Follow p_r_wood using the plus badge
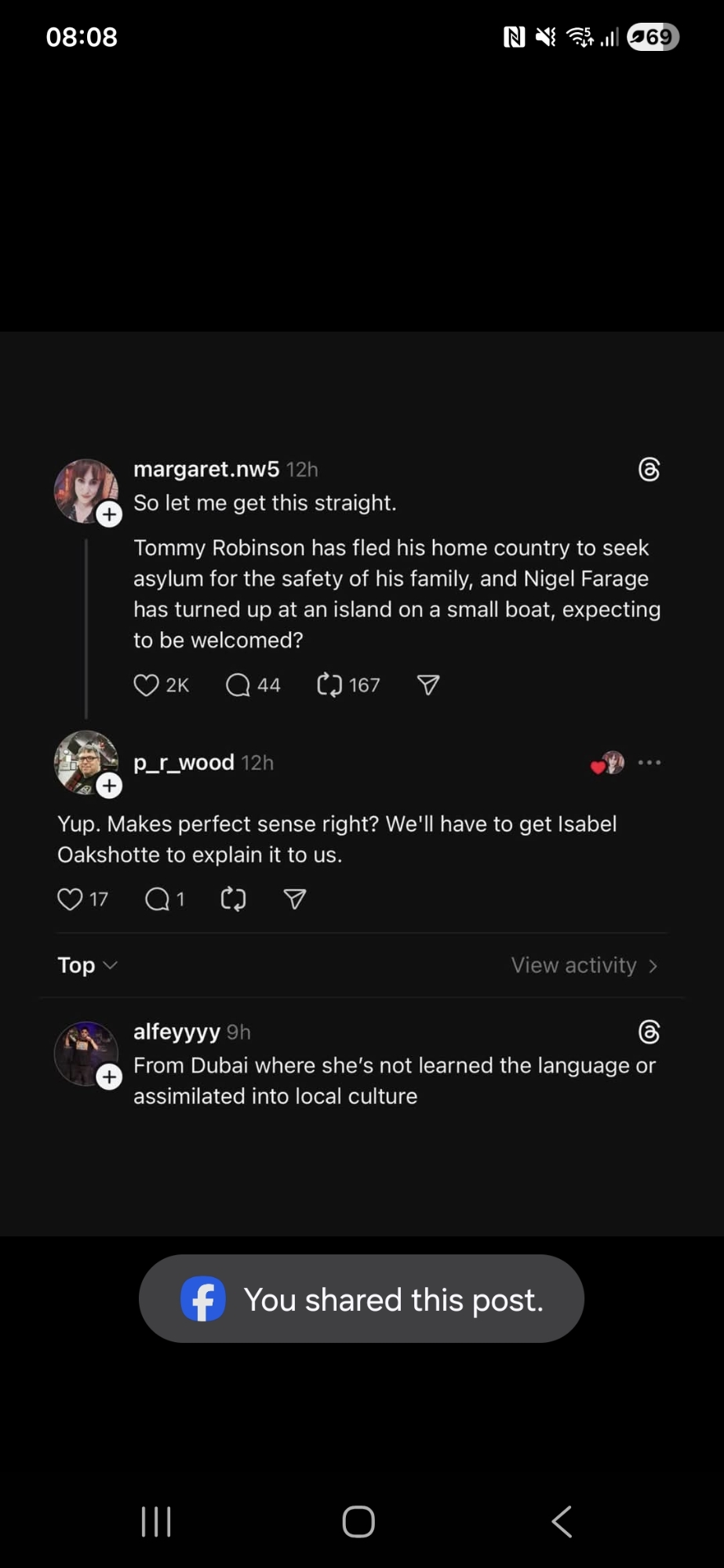 tap(109, 786)
